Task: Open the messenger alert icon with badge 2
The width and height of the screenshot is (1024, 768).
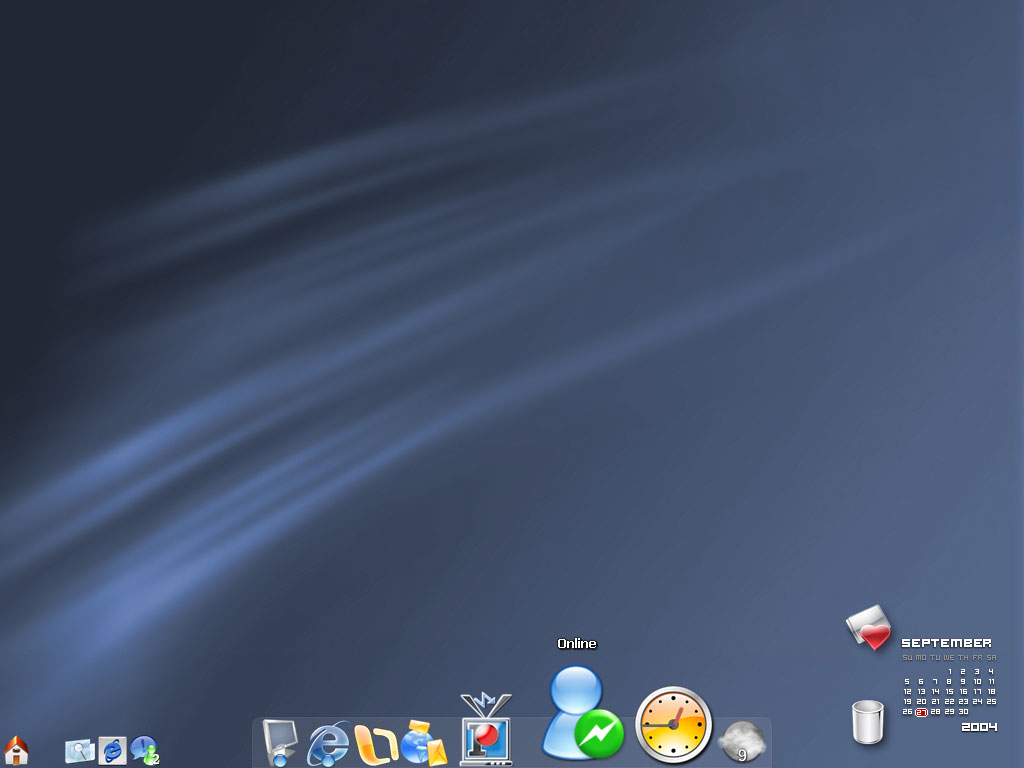Action: click(144, 750)
